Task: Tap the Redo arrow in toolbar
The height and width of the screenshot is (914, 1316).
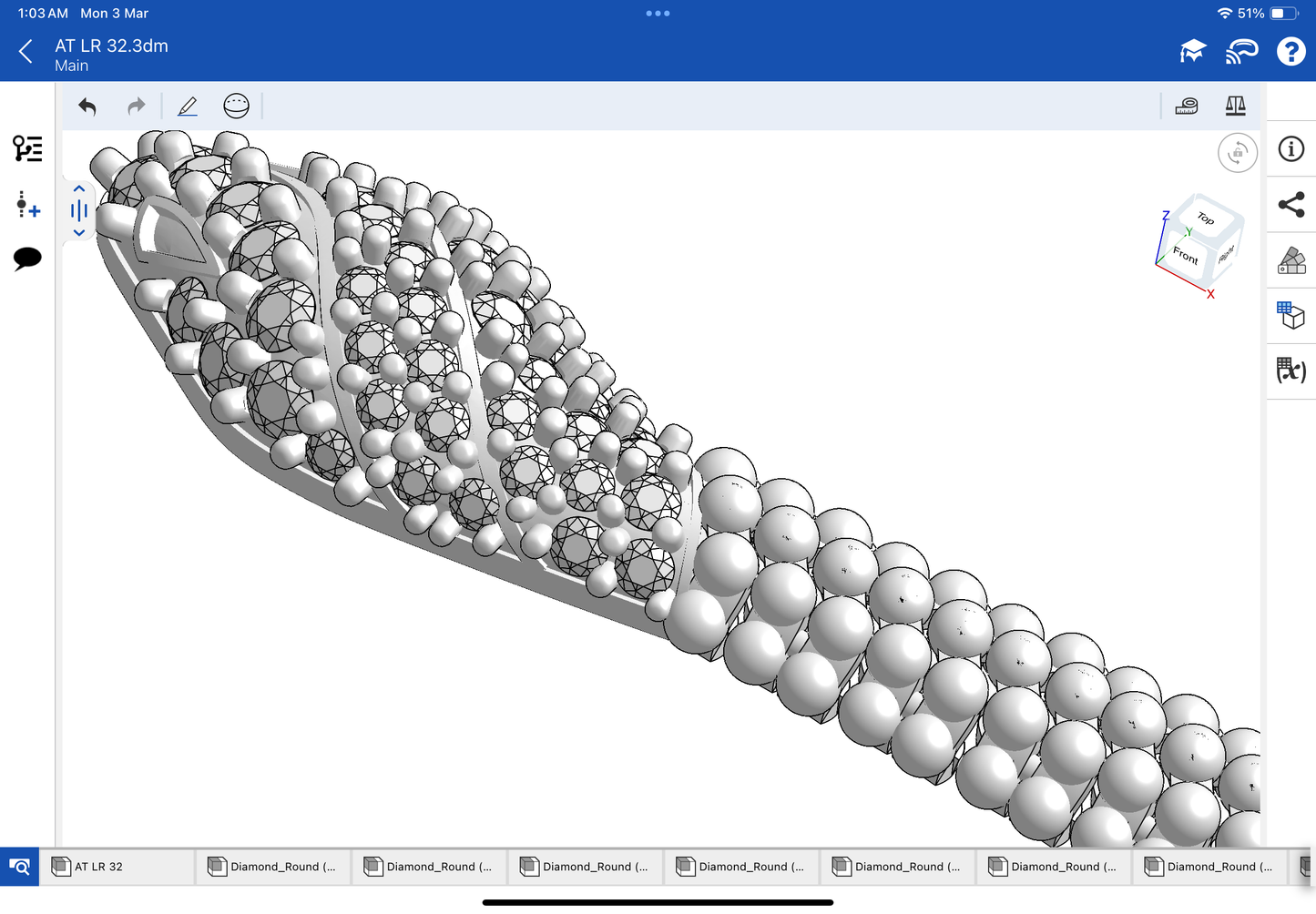Action: (136, 107)
